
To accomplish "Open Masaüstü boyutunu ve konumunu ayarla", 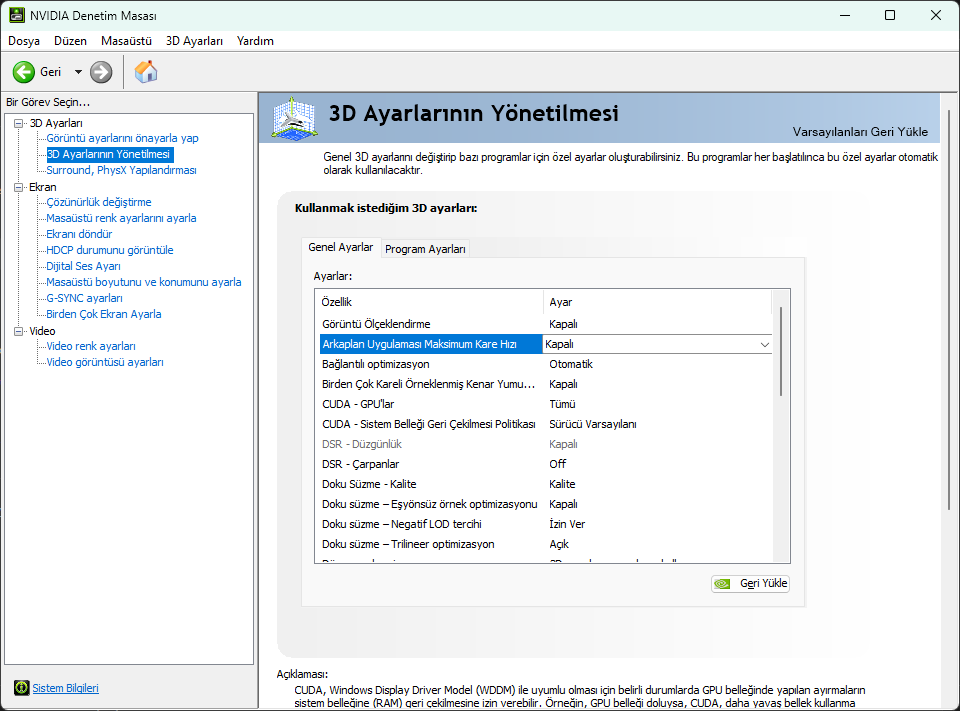I will tap(144, 282).
